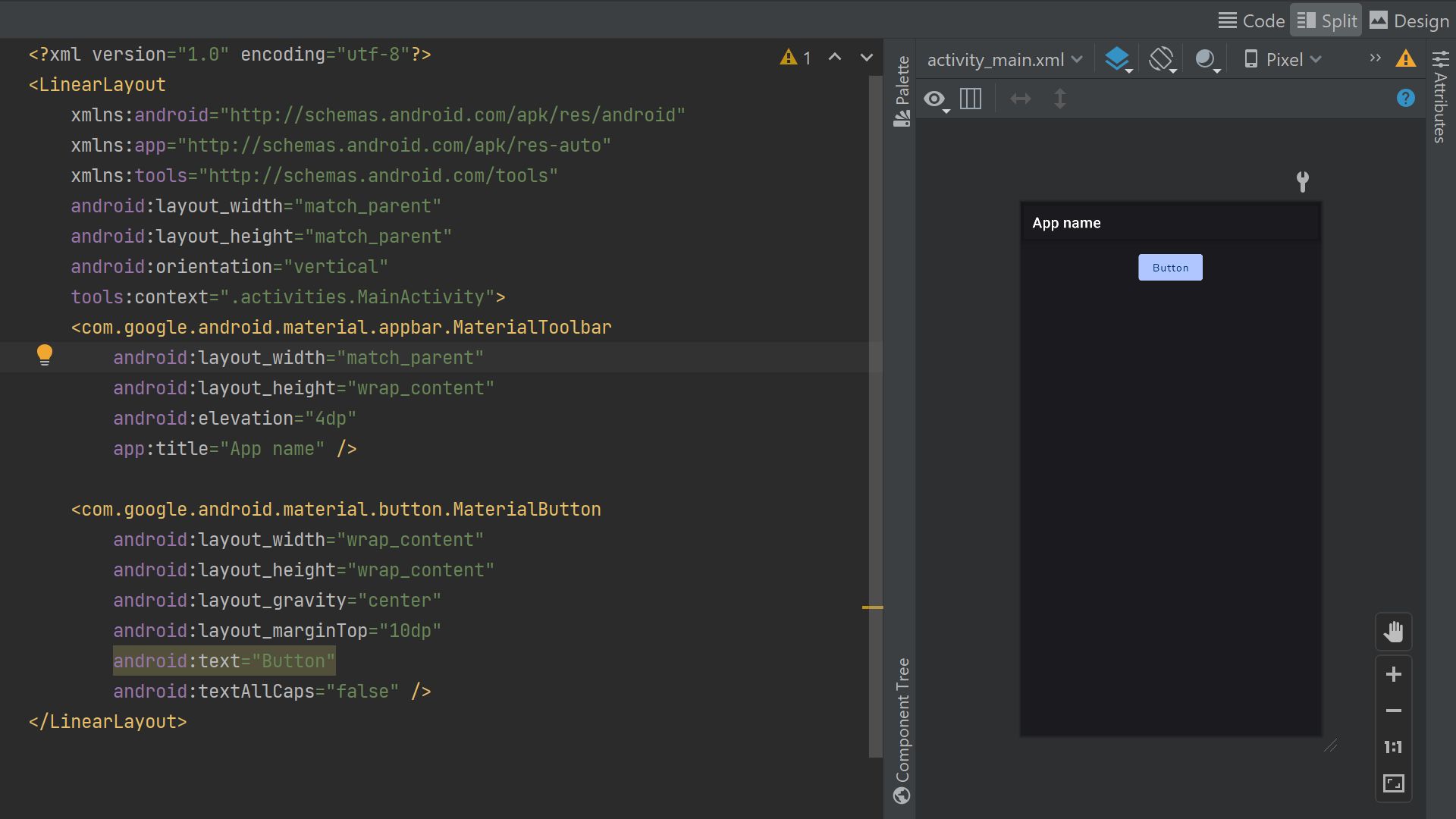Enable the pan hand tool

coord(1393,632)
